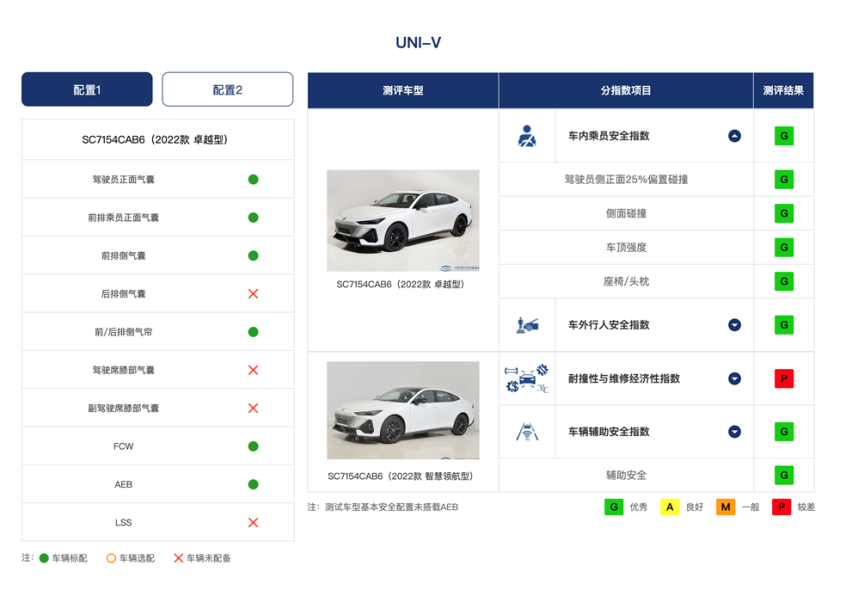The height and width of the screenshot is (590, 852).
Task: Expand the 车外行人安全指数 section
Action: coord(735,325)
